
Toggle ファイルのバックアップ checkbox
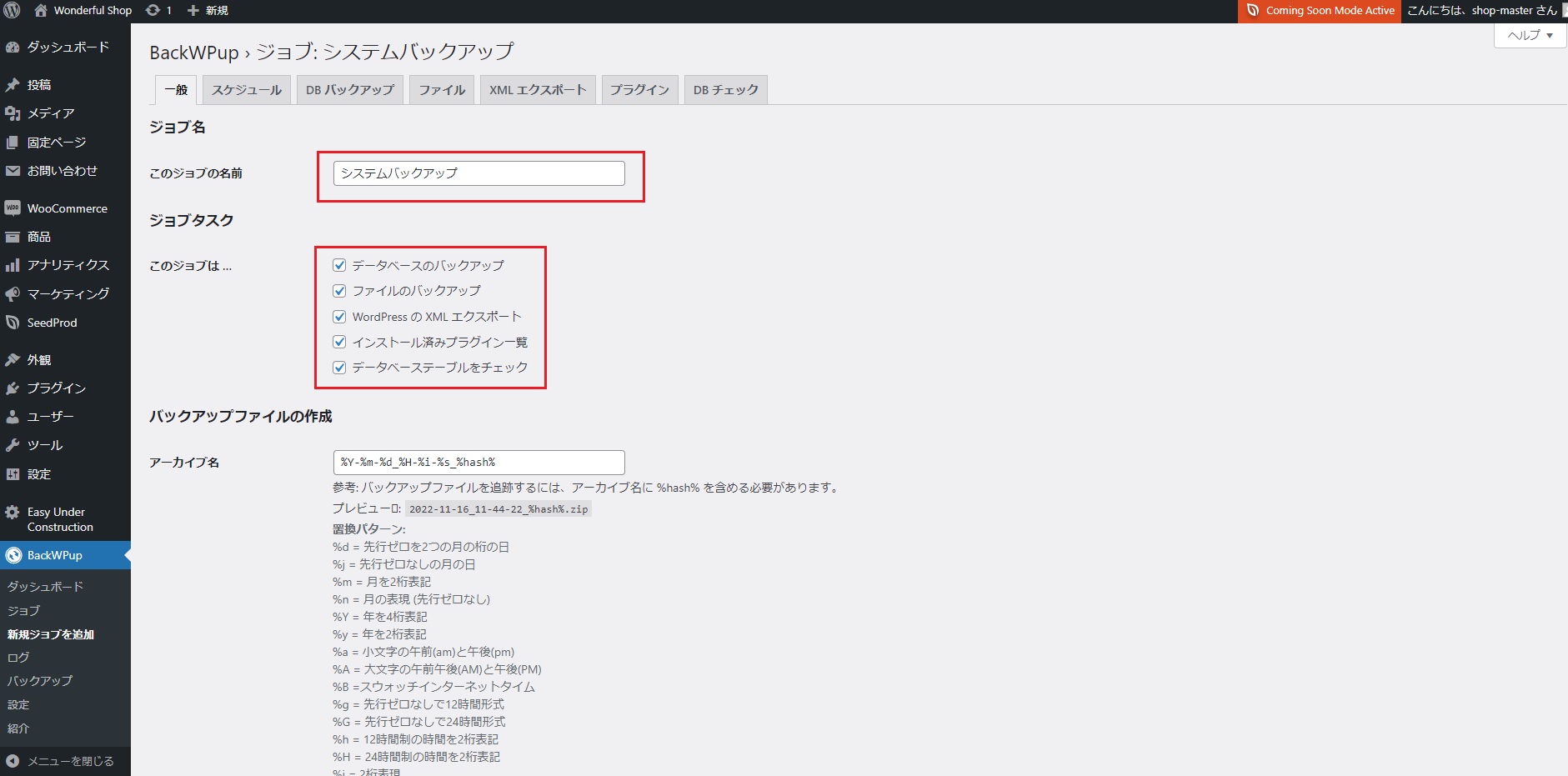point(339,291)
